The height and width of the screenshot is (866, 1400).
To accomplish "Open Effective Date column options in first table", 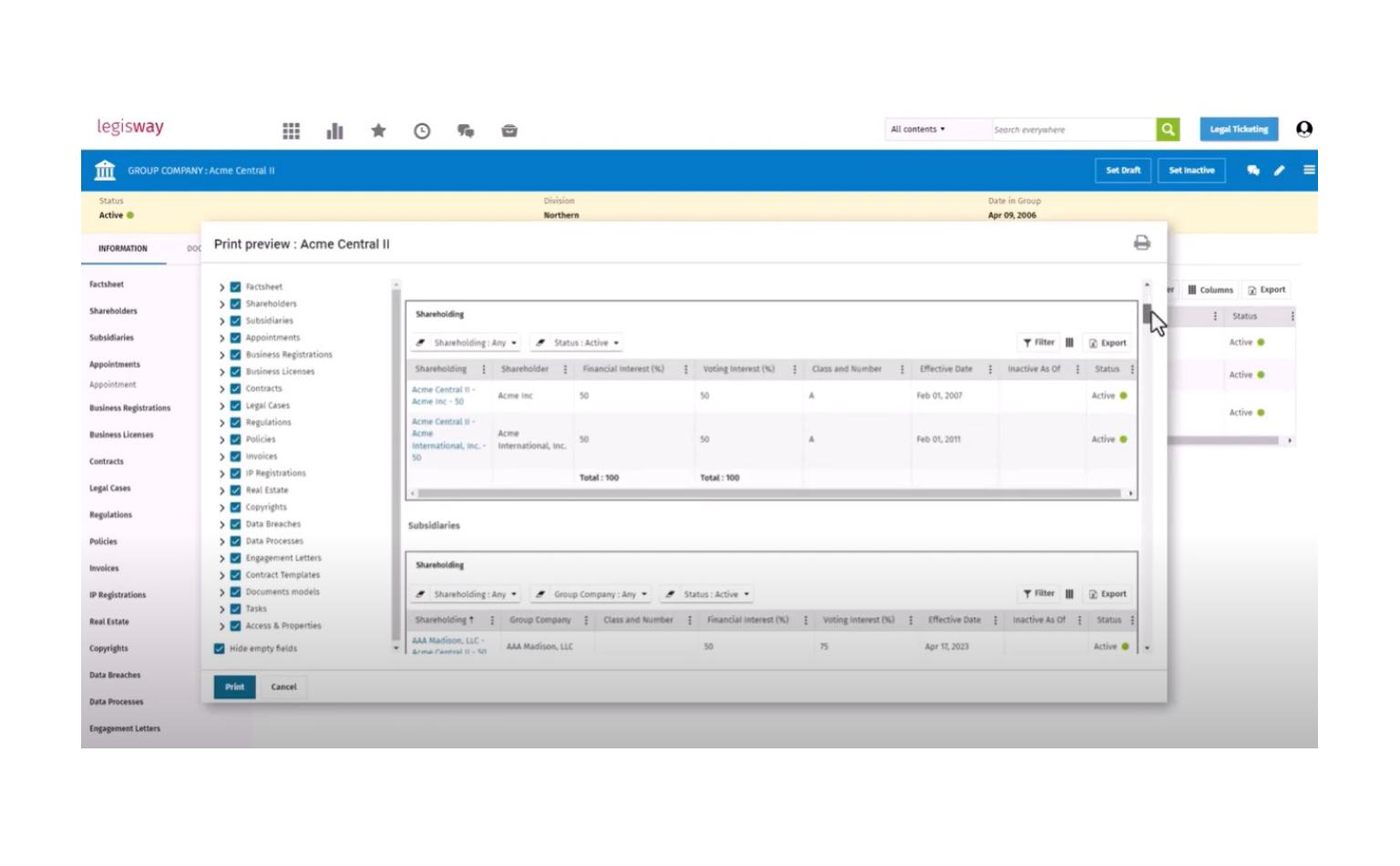I will [990, 369].
